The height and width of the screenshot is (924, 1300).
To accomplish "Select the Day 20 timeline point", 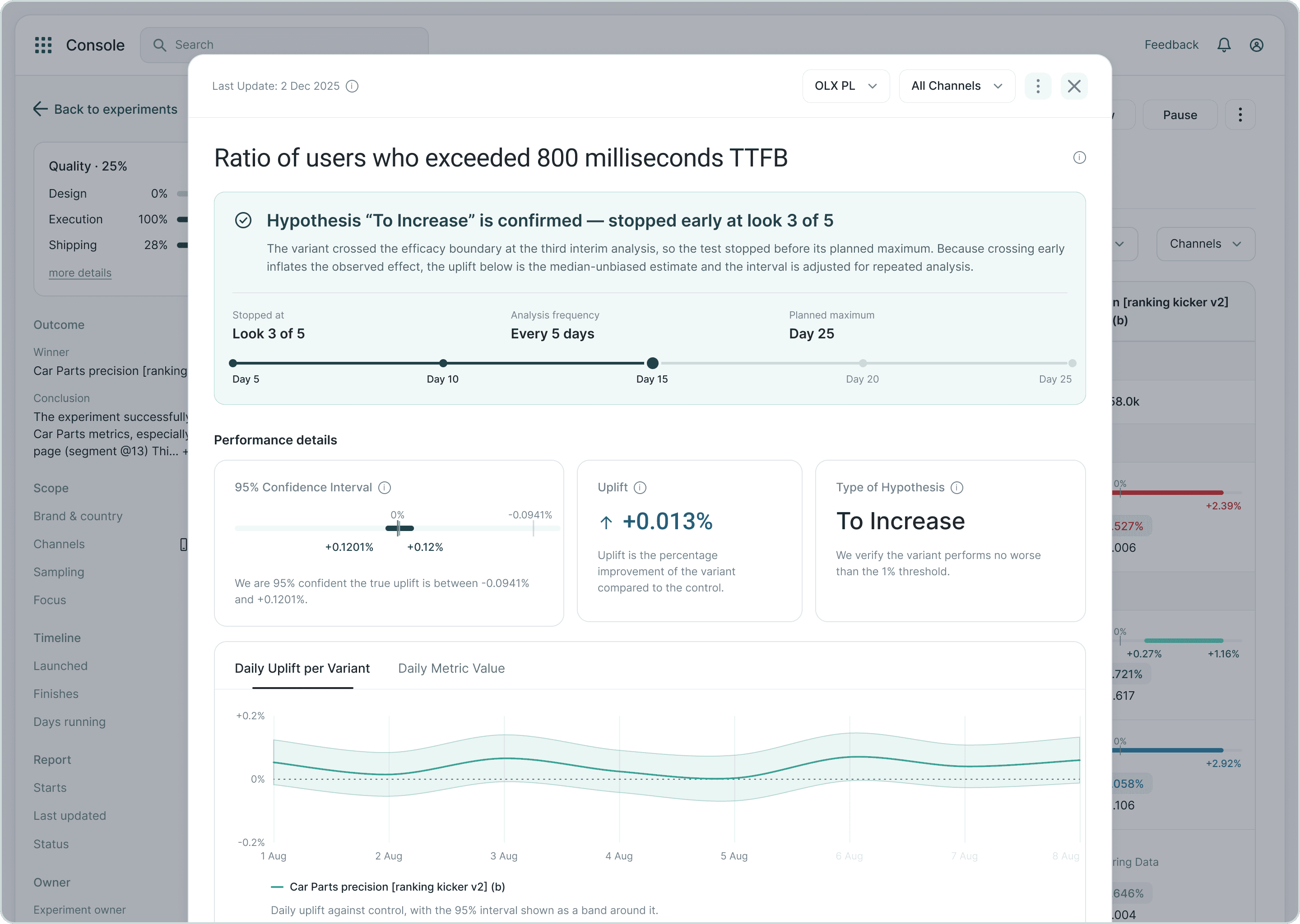I will 863,363.
